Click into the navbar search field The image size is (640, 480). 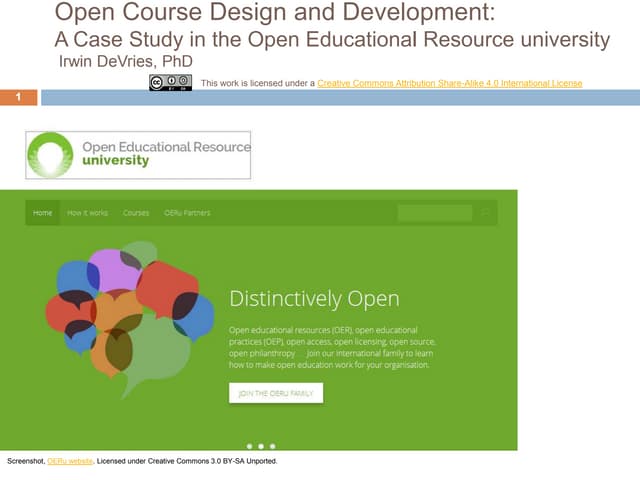434,213
